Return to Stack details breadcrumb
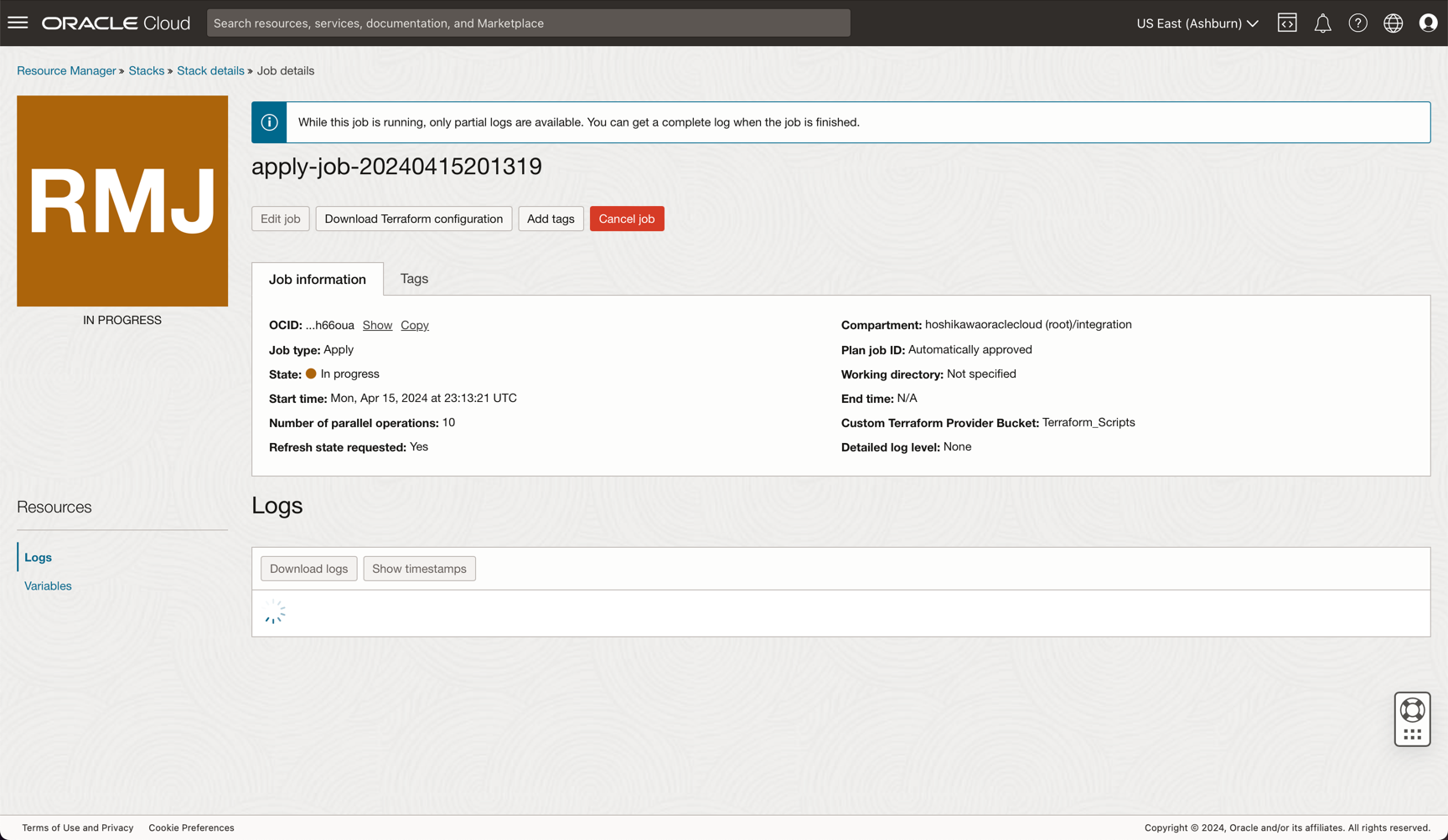The height and width of the screenshot is (840, 1448). click(x=210, y=70)
